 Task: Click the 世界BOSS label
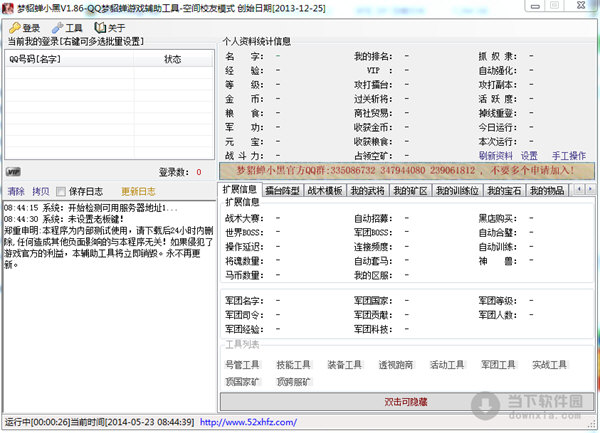[x=244, y=233]
